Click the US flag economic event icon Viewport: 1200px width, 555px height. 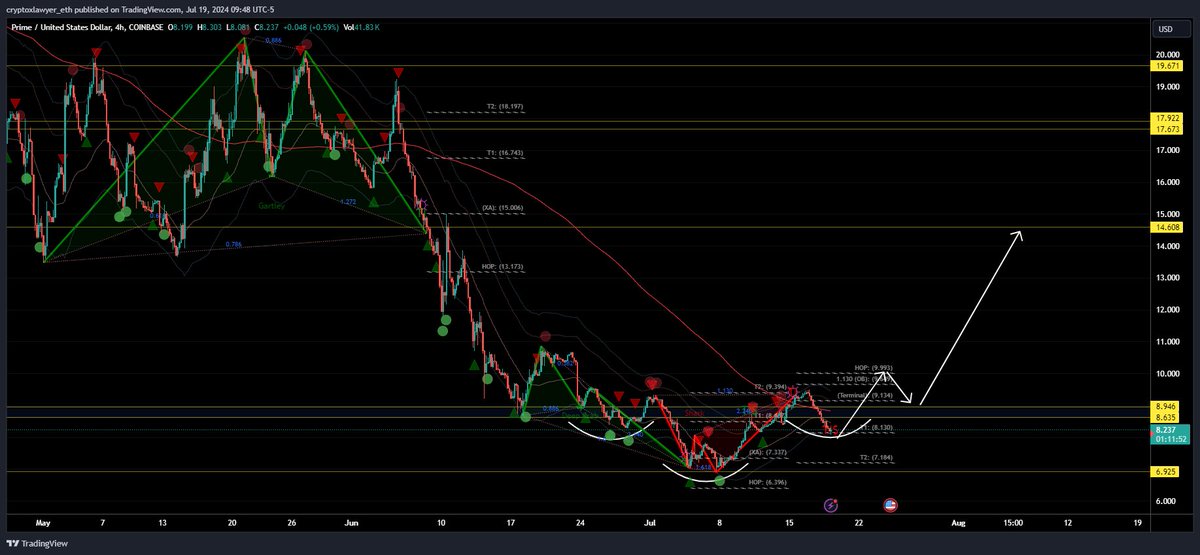890,506
